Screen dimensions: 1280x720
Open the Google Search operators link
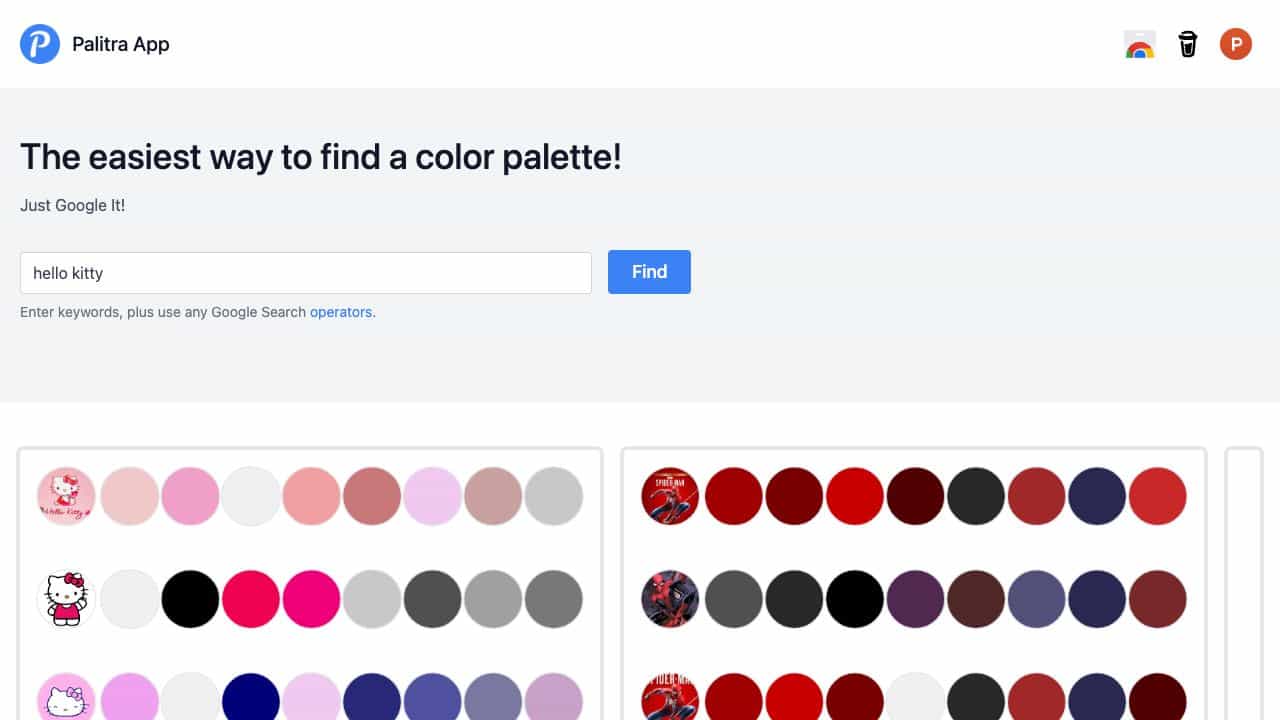click(341, 312)
